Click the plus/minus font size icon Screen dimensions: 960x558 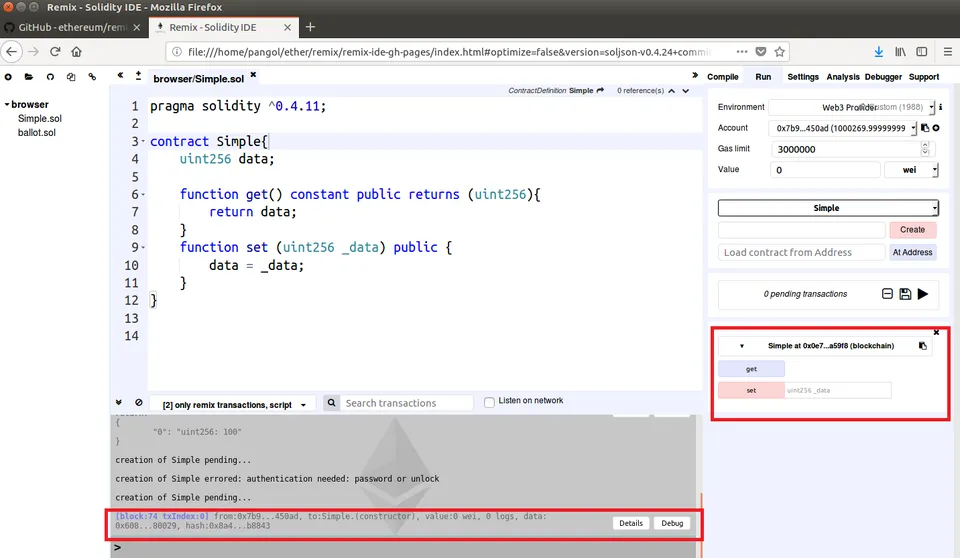pyautogui.click(x=138, y=75)
